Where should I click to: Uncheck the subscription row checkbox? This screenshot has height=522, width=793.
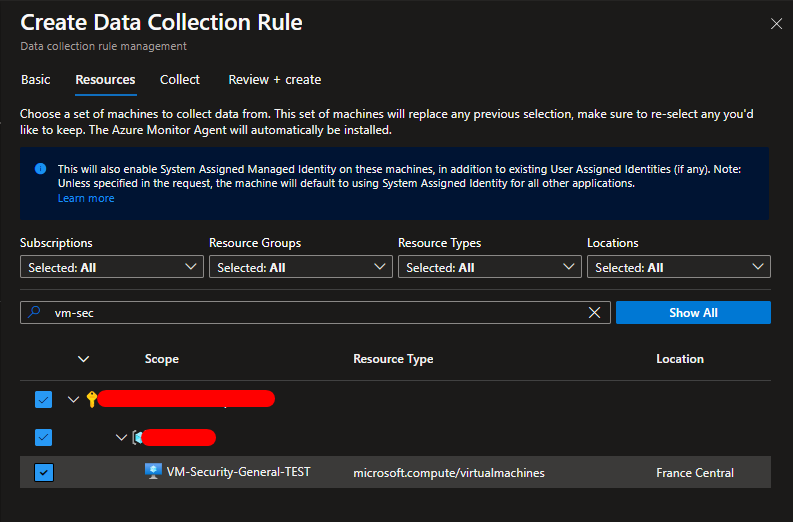click(x=43, y=400)
